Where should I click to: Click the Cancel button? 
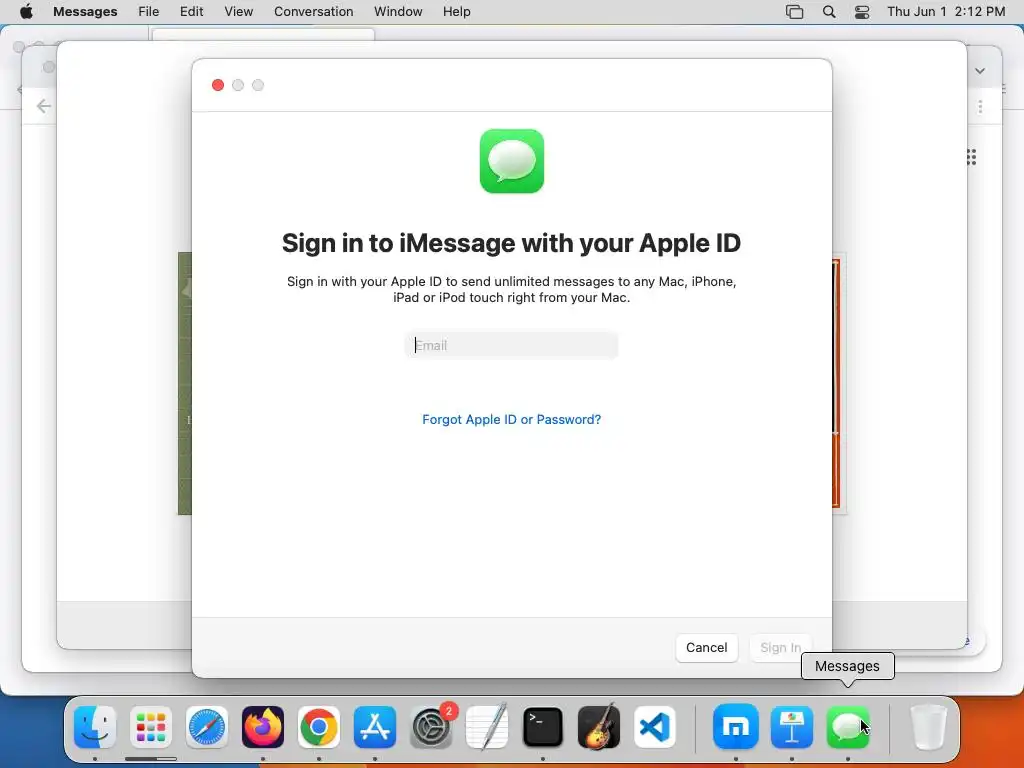[x=707, y=648]
